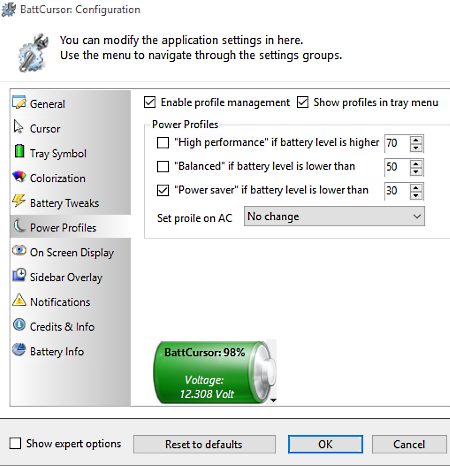Increase the Power saver level value

[x=416, y=187]
